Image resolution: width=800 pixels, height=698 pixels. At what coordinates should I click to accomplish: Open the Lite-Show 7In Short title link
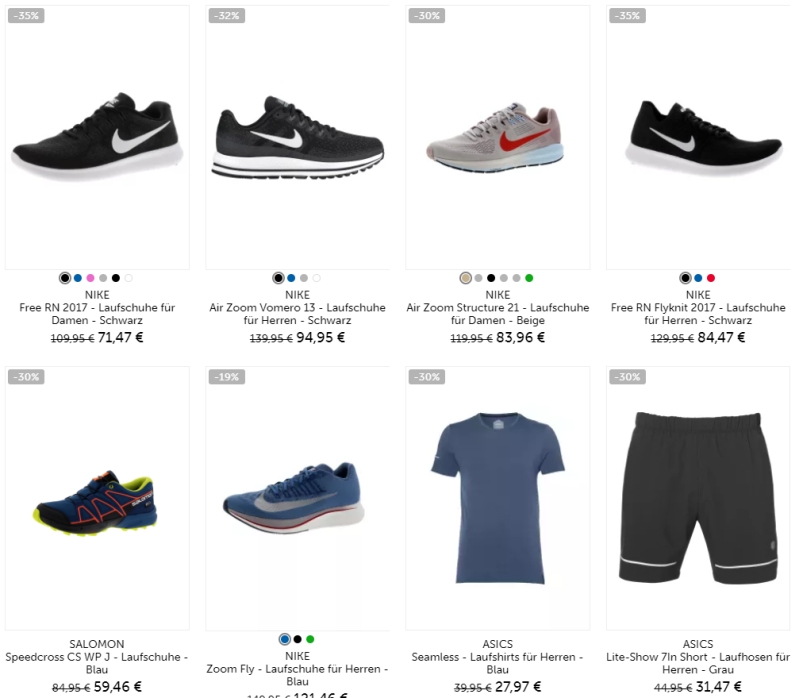click(698, 663)
